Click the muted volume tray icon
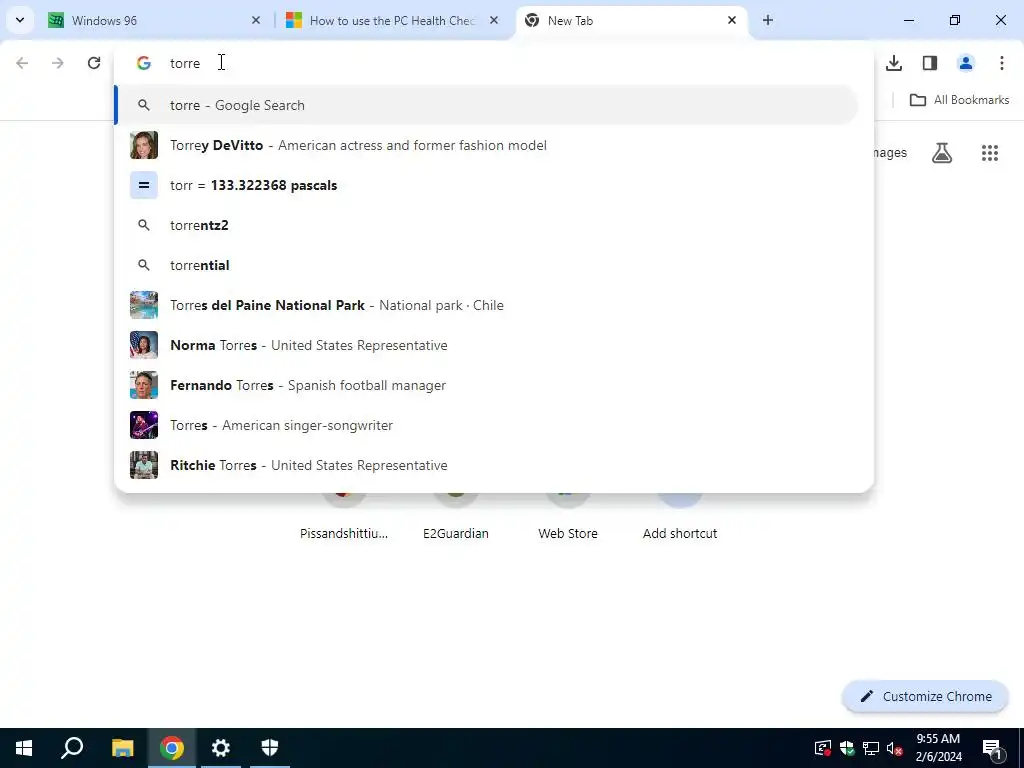Screen dimensions: 1024x768 click(894, 748)
